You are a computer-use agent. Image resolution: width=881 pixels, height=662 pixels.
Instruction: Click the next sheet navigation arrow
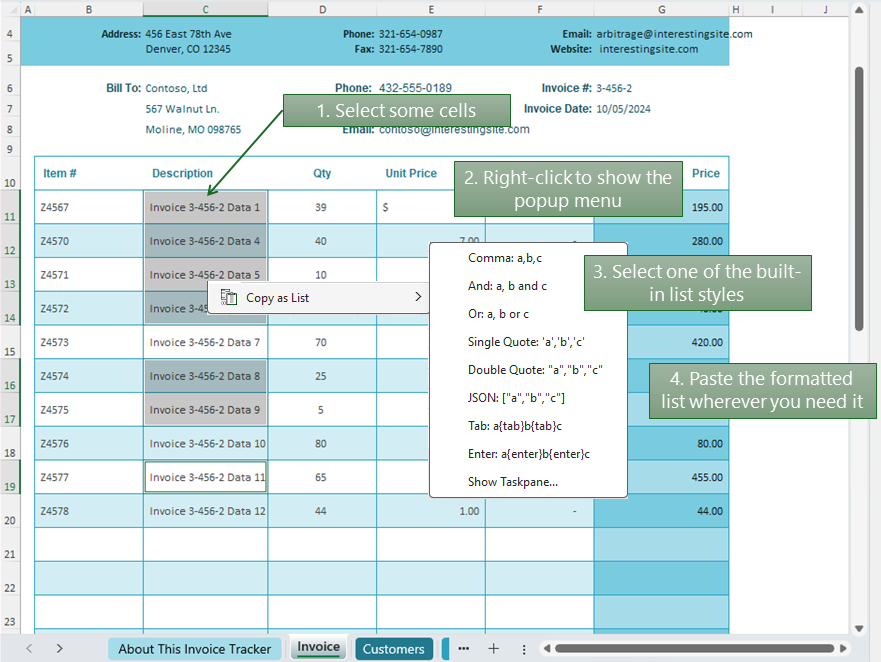point(60,648)
